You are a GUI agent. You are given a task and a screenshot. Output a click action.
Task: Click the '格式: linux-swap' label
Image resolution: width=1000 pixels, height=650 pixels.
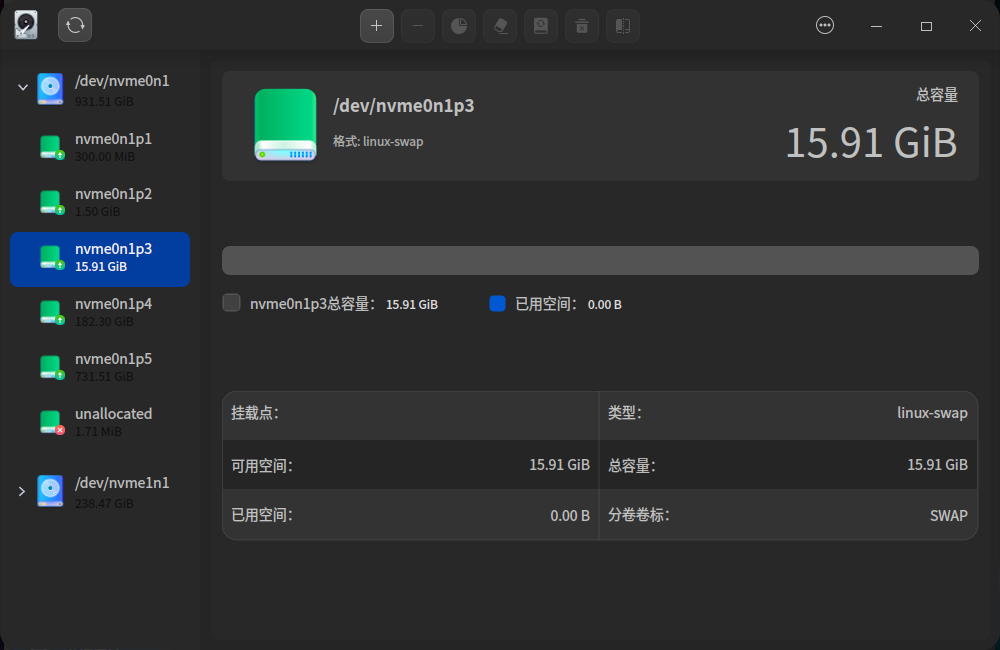[x=378, y=142]
